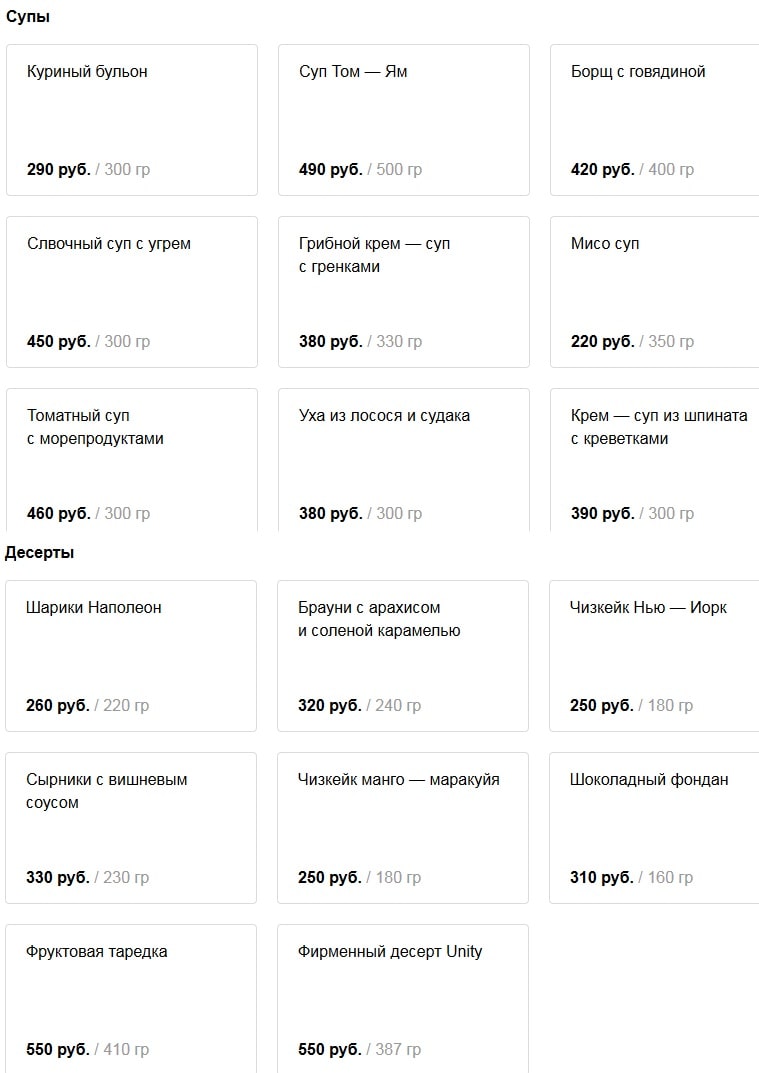Select Брауни с арахисом и соленой карамелью
This screenshot has width=759, height=1073.
tap(402, 656)
